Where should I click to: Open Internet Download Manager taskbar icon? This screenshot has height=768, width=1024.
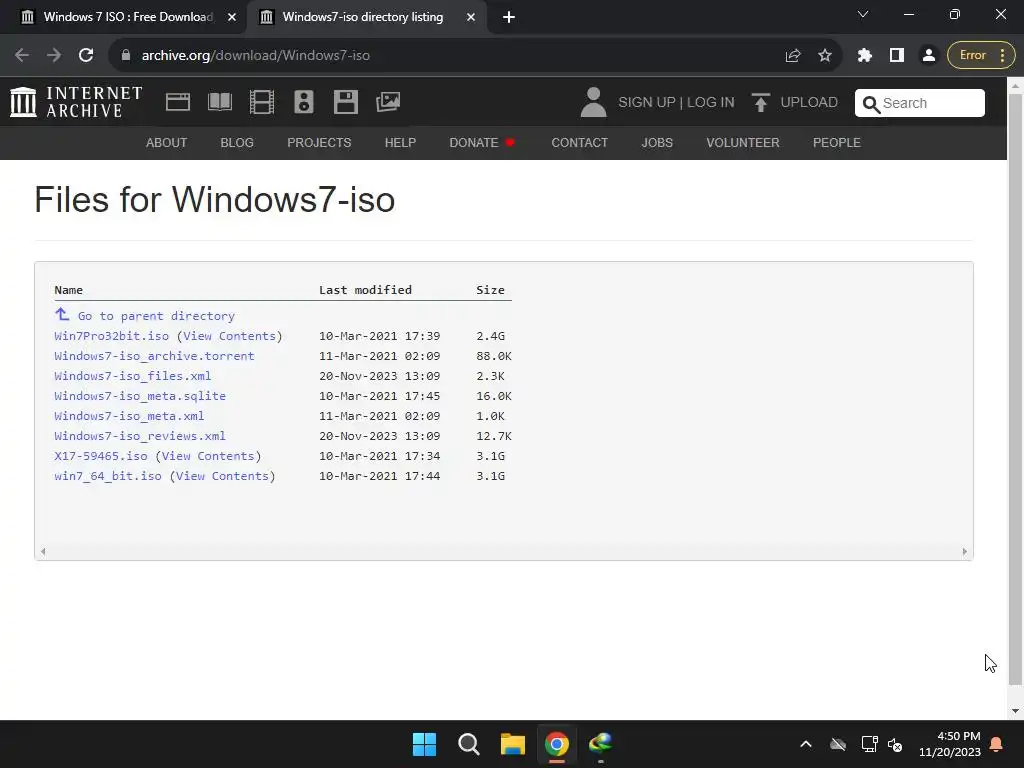click(x=600, y=744)
